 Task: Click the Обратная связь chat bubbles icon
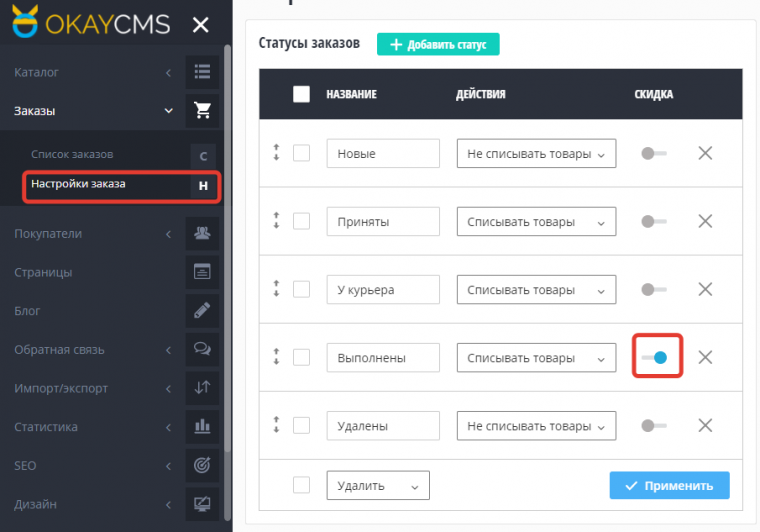click(x=202, y=350)
